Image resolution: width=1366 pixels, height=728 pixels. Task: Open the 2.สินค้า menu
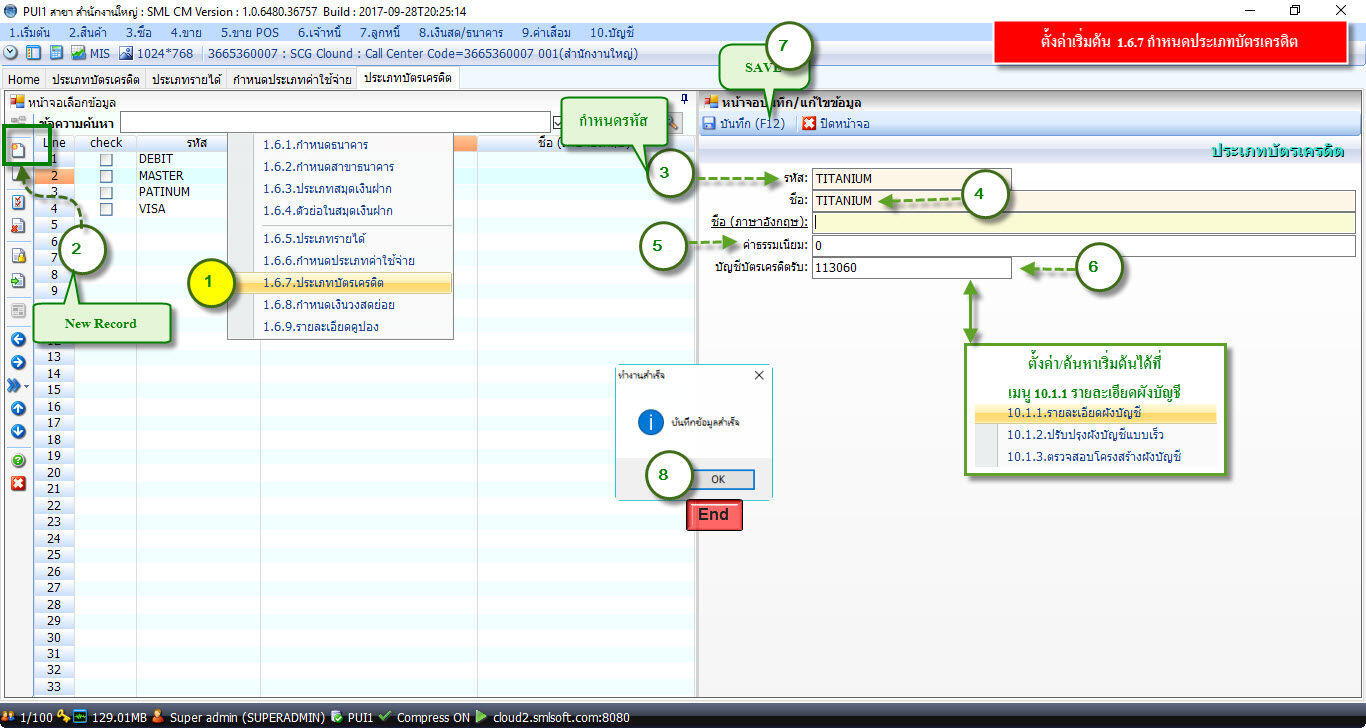click(x=89, y=33)
